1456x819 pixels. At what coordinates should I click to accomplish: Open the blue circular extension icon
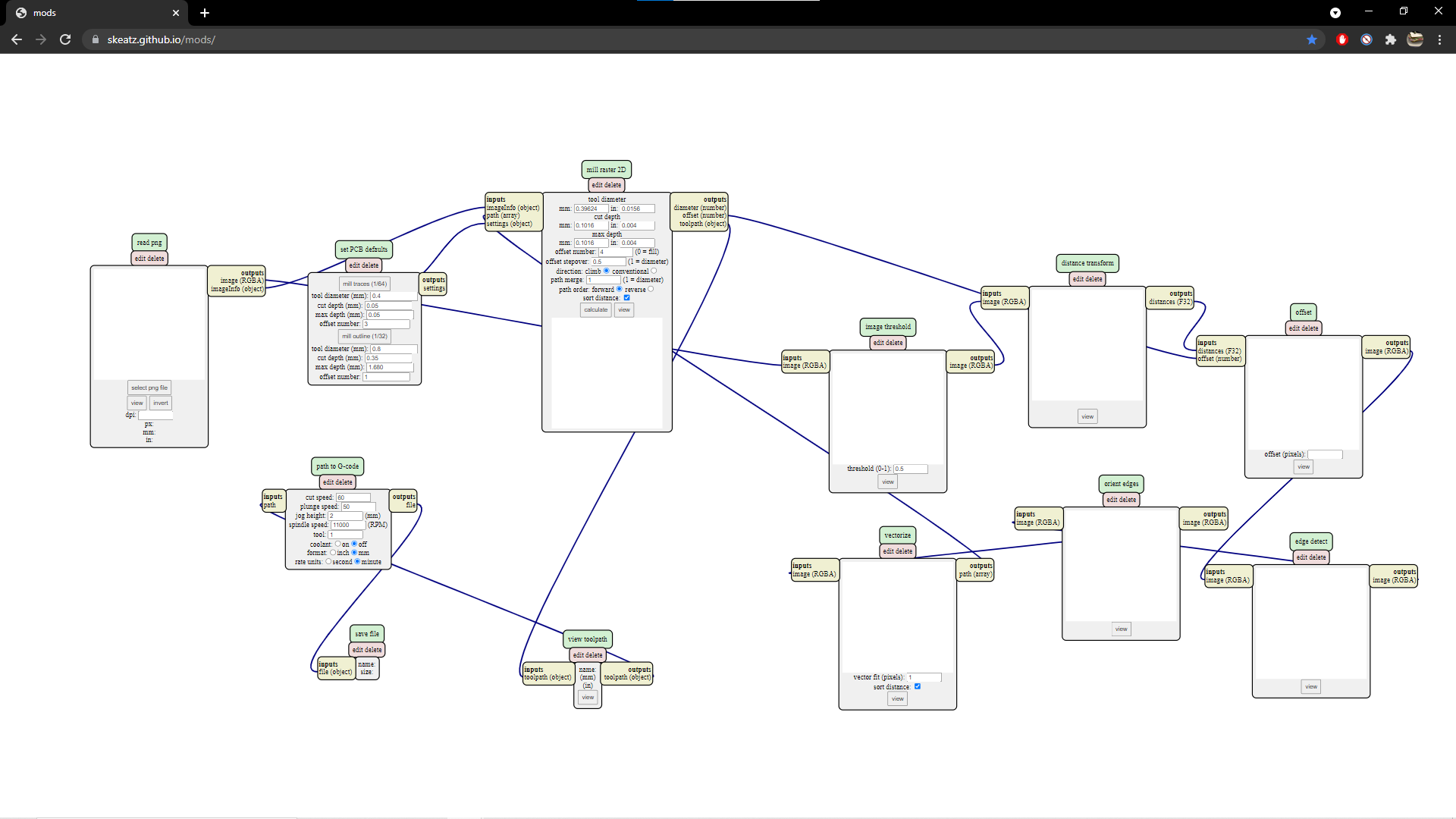click(x=1366, y=39)
